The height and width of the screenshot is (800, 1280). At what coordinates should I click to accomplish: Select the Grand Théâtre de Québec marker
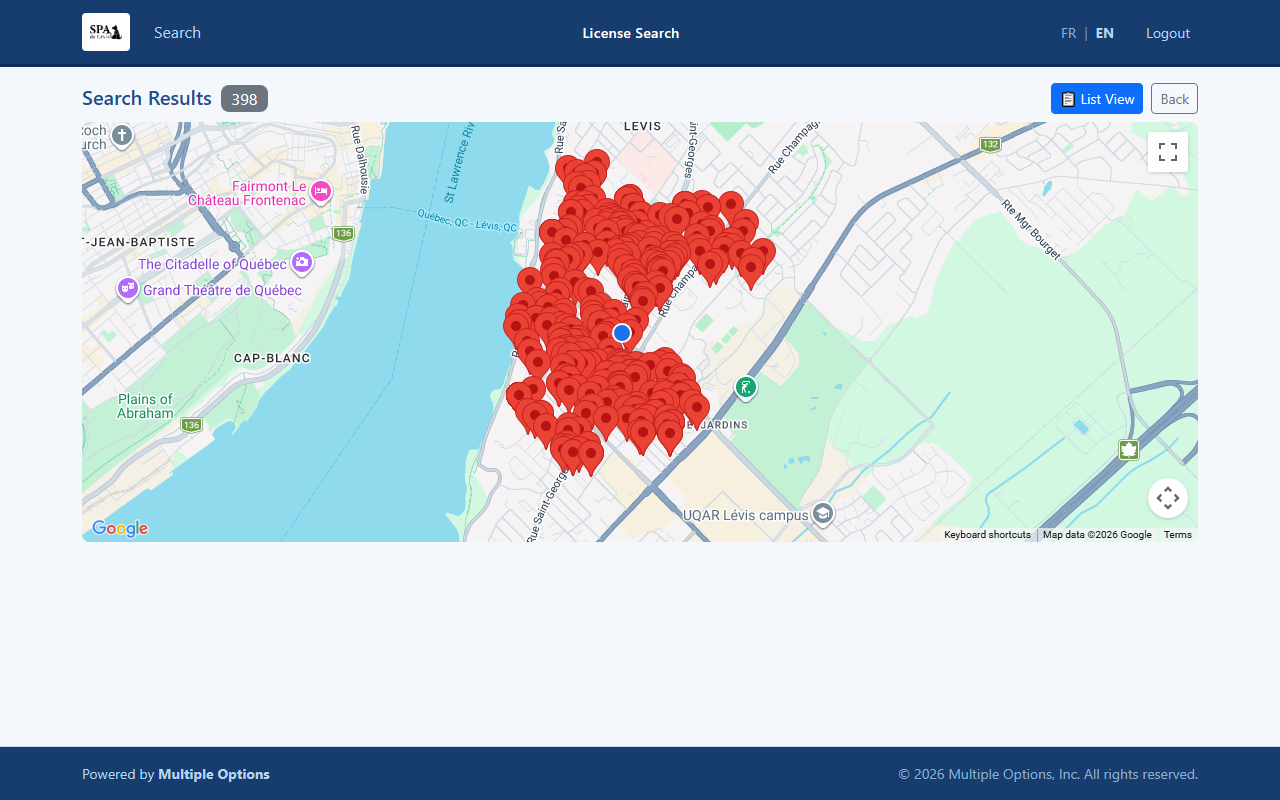[x=128, y=289]
